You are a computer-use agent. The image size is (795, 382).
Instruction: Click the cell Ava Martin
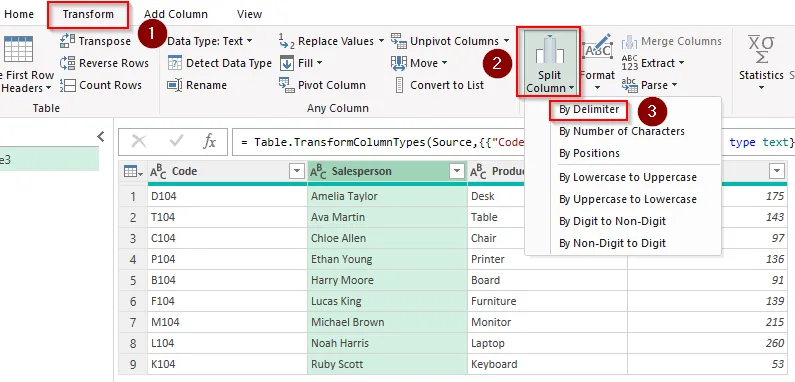tap(387, 217)
